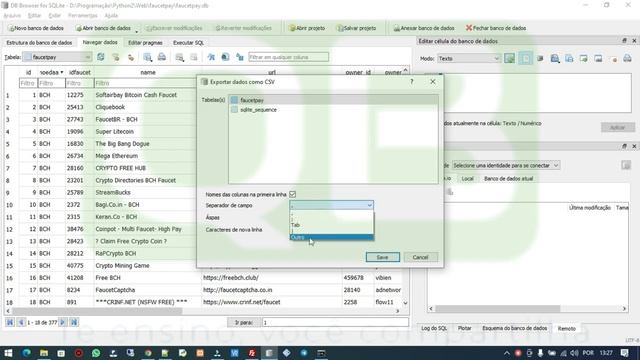Click the last page navigation icon
Screen dimensions: 640x360
[74, 322]
